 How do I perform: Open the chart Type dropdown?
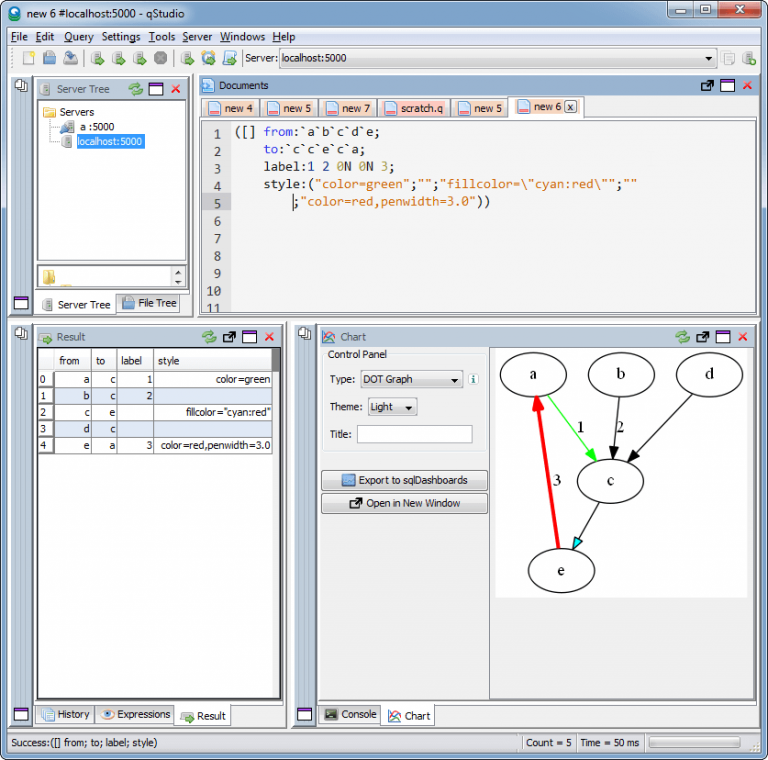point(411,380)
